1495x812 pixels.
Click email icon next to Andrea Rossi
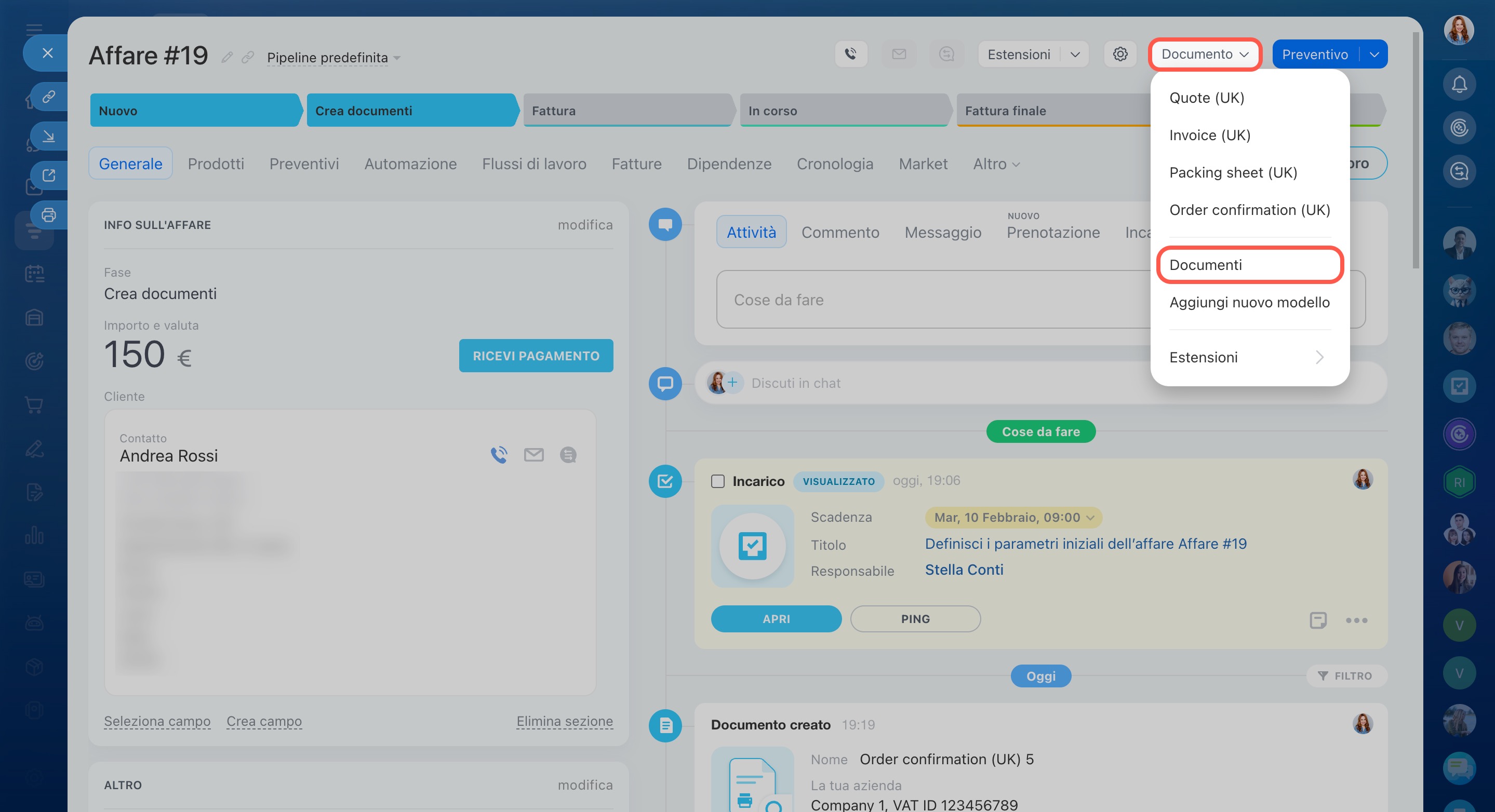[533, 455]
